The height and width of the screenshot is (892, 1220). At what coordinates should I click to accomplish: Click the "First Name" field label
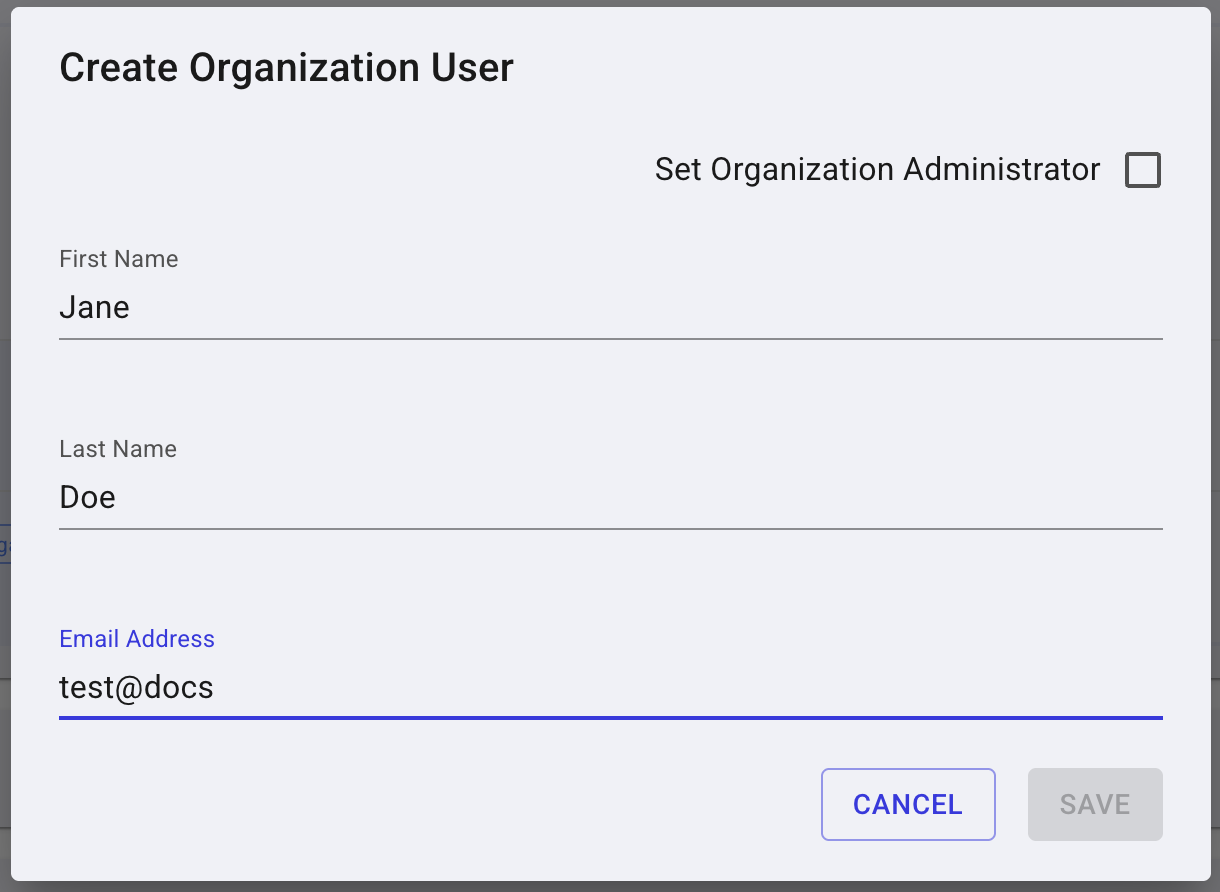[119, 259]
